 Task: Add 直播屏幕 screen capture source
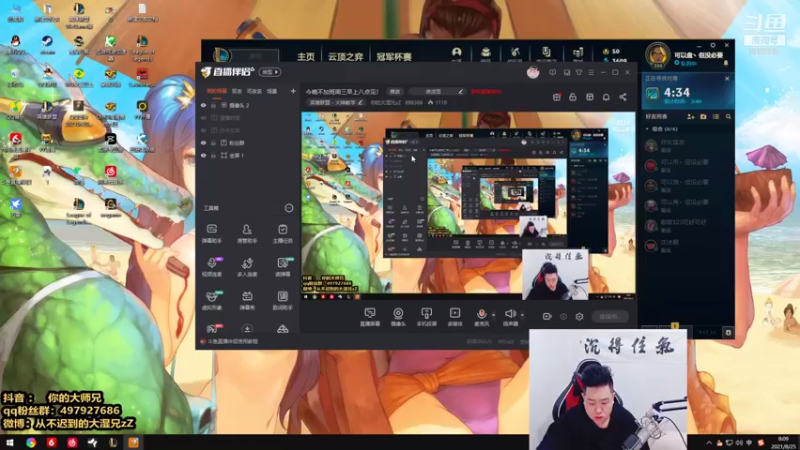(x=370, y=316)
